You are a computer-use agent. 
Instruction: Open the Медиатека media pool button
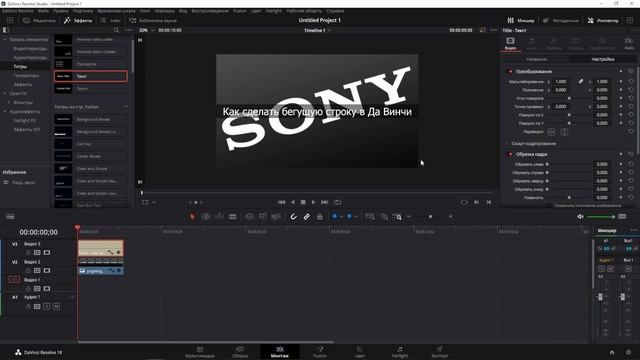(39, 20)
